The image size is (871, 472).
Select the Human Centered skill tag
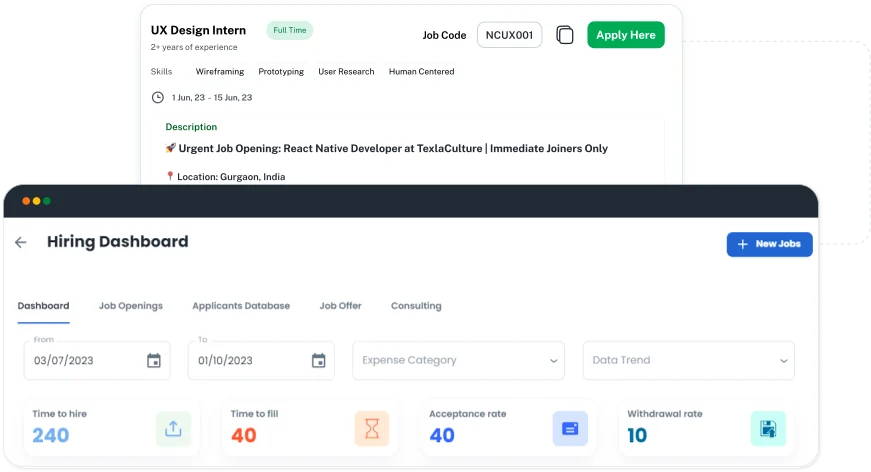point(422,72)
